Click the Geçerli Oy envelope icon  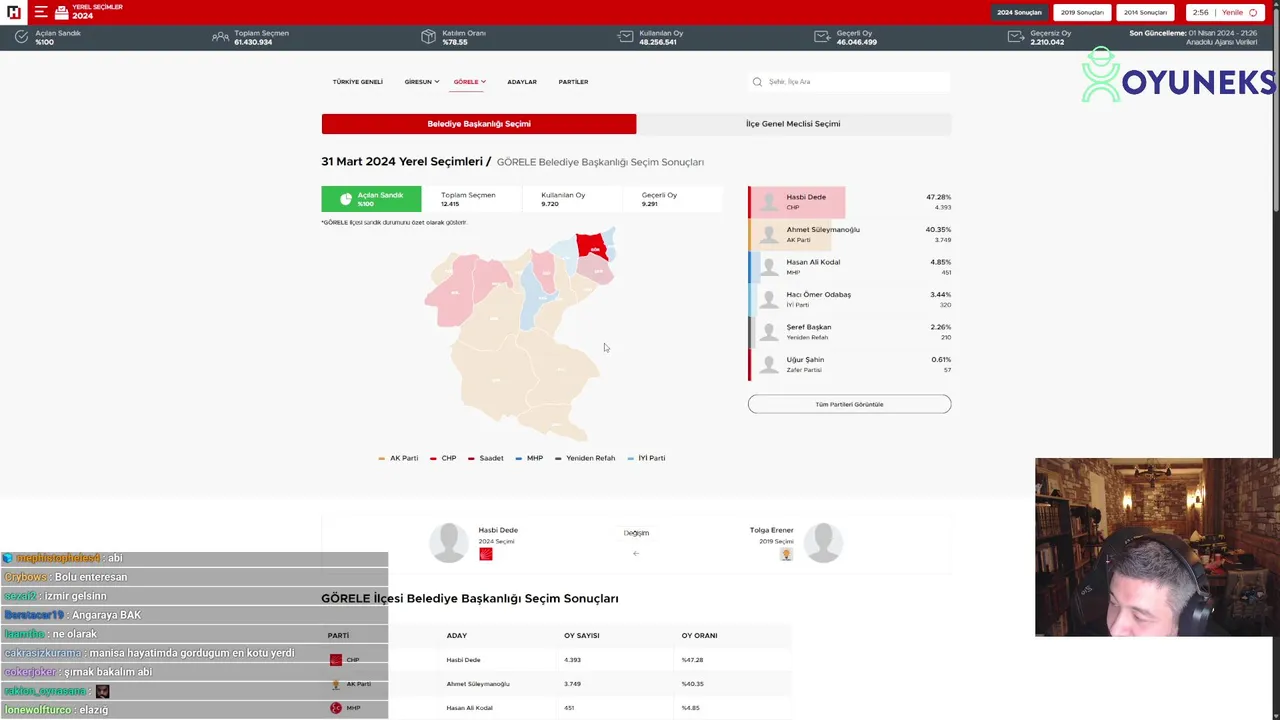click(822, 37)
